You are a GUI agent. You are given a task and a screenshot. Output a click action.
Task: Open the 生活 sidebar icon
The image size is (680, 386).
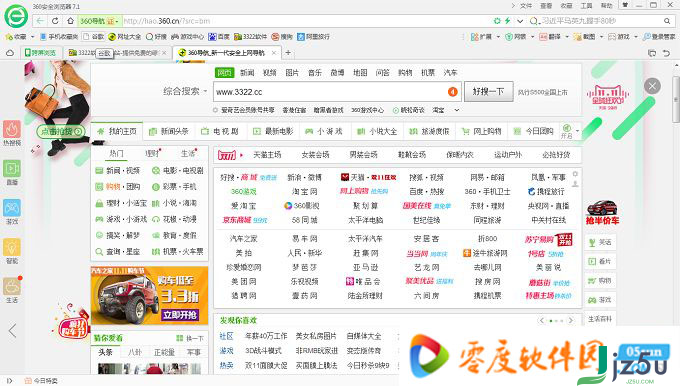pos(12,291)
